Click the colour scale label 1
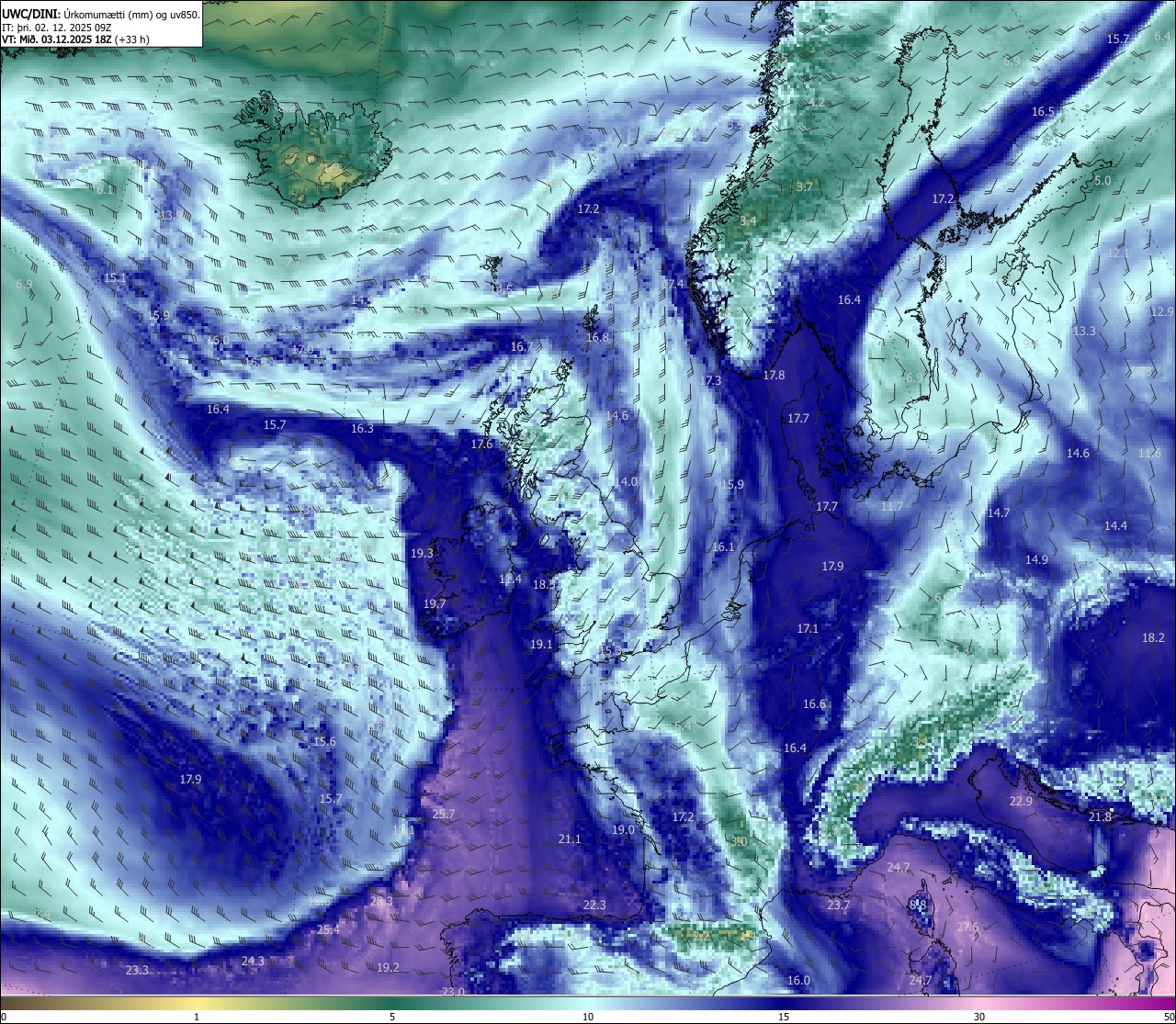The image size is (1176, 1024). 197,1017
